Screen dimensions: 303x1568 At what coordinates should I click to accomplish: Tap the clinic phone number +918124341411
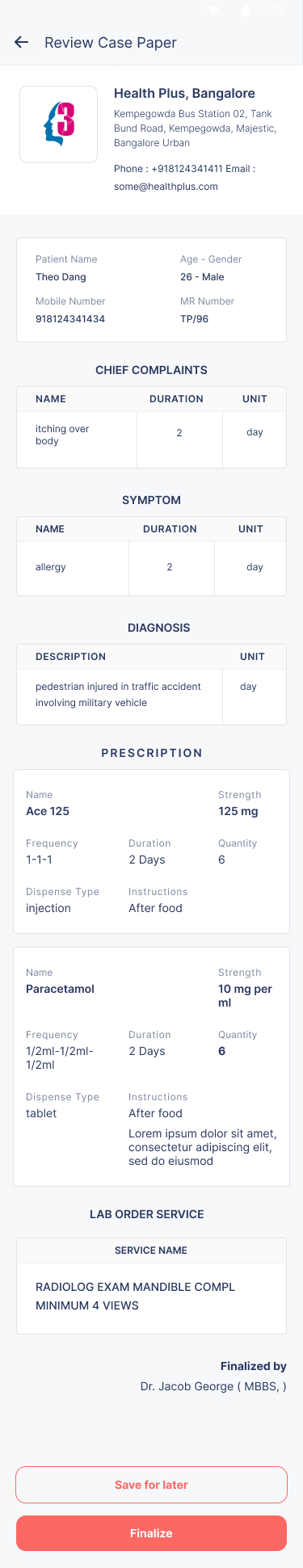click(x=187, y=169)
